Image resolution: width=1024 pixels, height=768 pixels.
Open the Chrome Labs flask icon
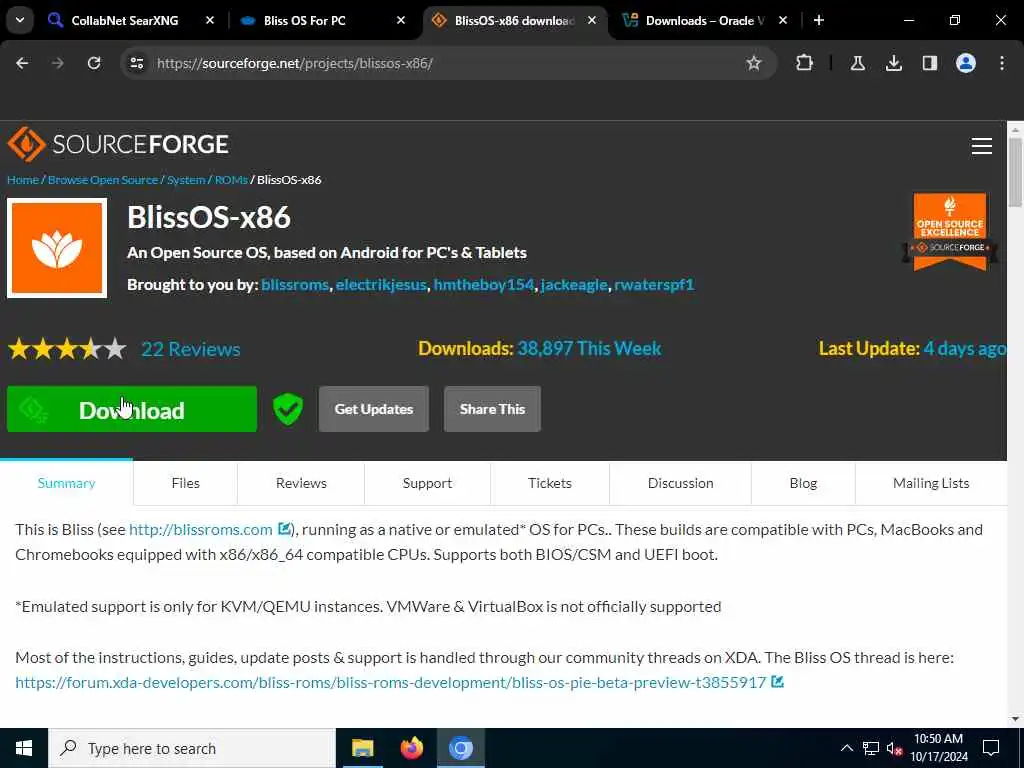(x=857, y=63)
